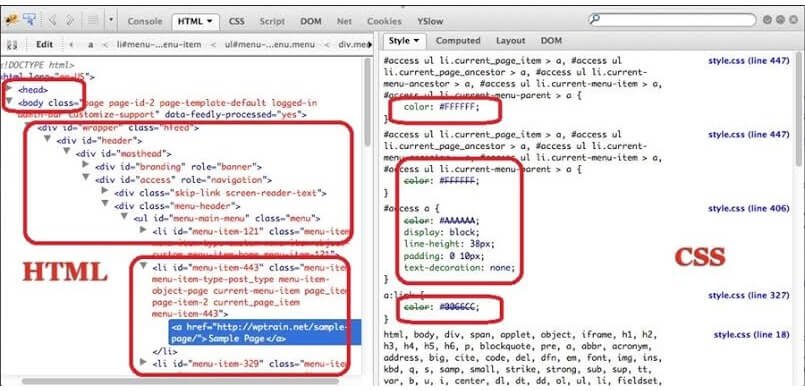
Task: Click the command line lines icon
Action: (x=93, y=21)
